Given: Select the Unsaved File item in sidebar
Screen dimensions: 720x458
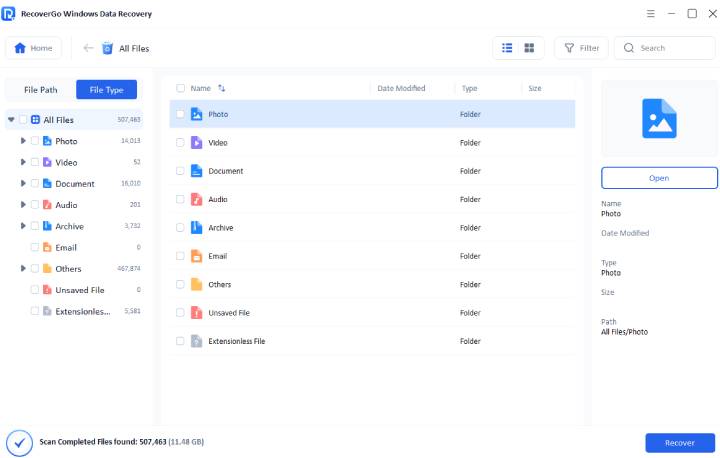Looking at the screenshot, I should (x=80, y=290).
